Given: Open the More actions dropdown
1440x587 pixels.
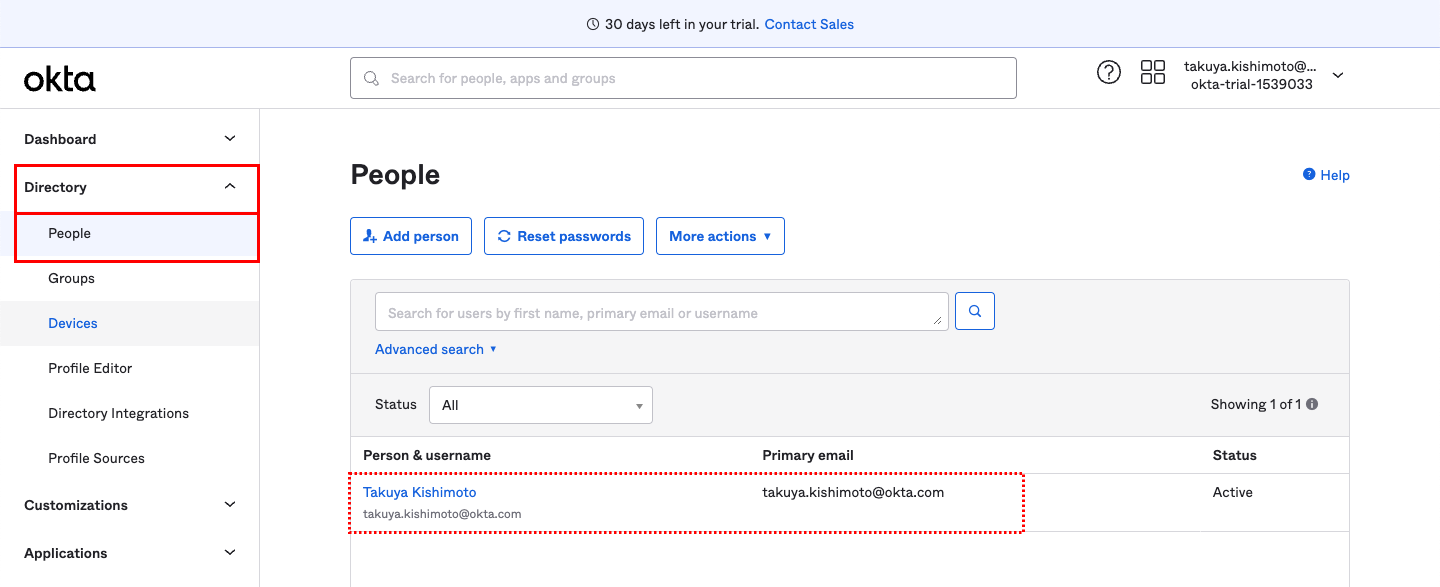Looking at the screenshot, I should point(720,236).
